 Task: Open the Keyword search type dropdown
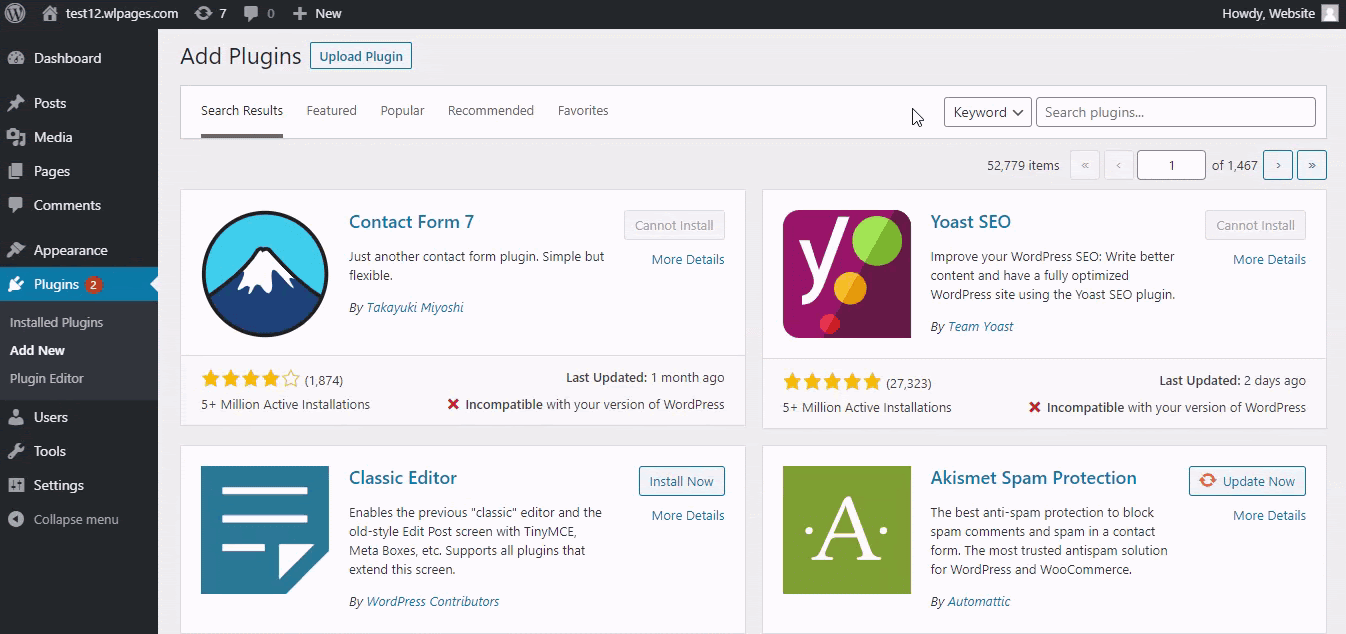pyautogui.click(x=988, y=112)
